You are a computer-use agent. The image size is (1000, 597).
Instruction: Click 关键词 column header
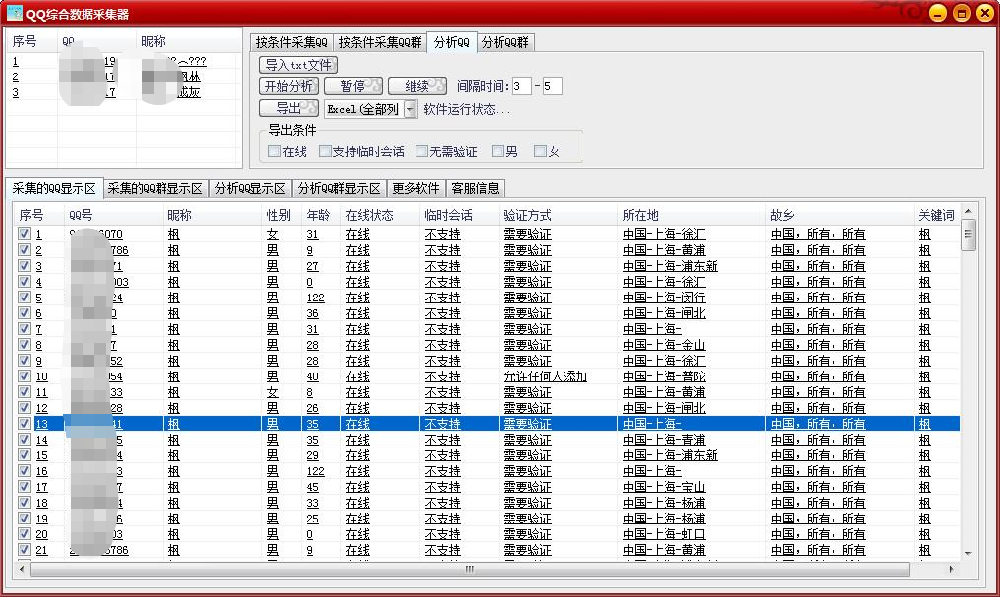coord(936,216)
